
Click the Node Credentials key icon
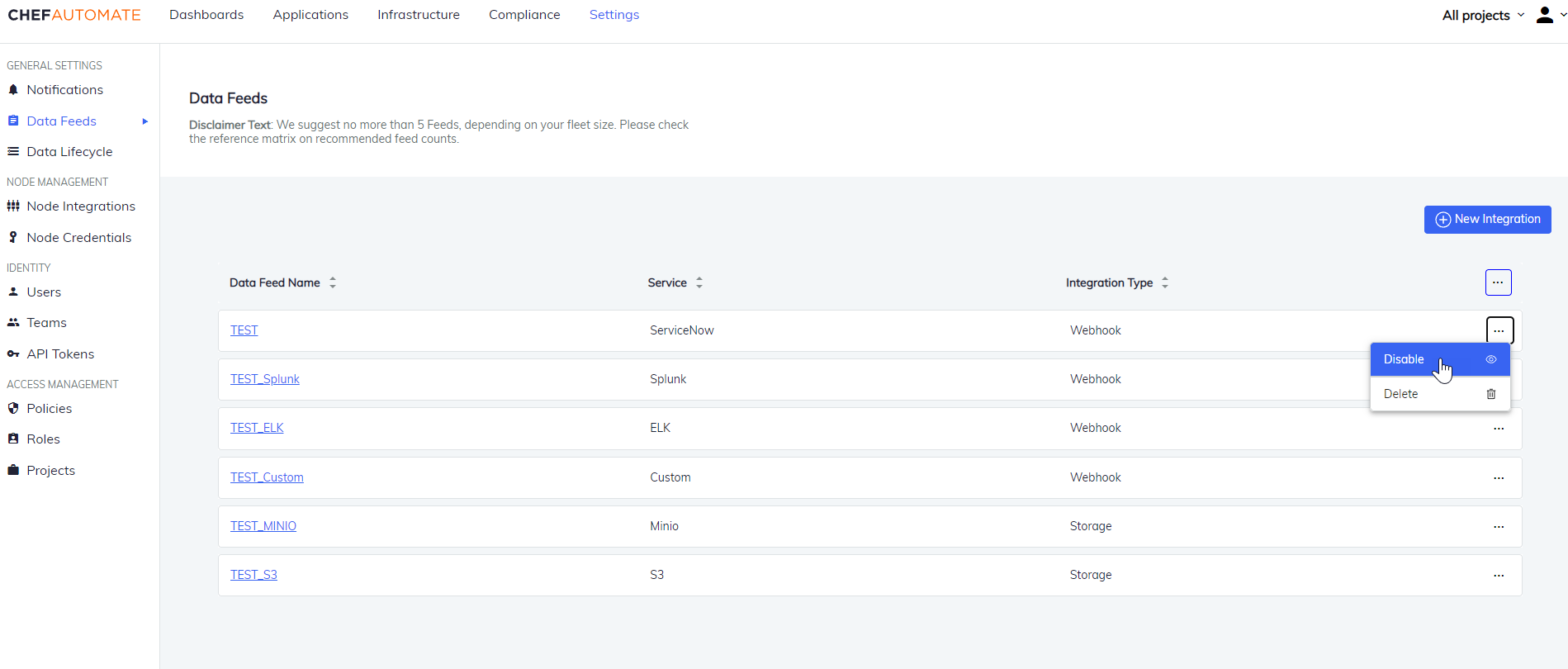(13, 238)
